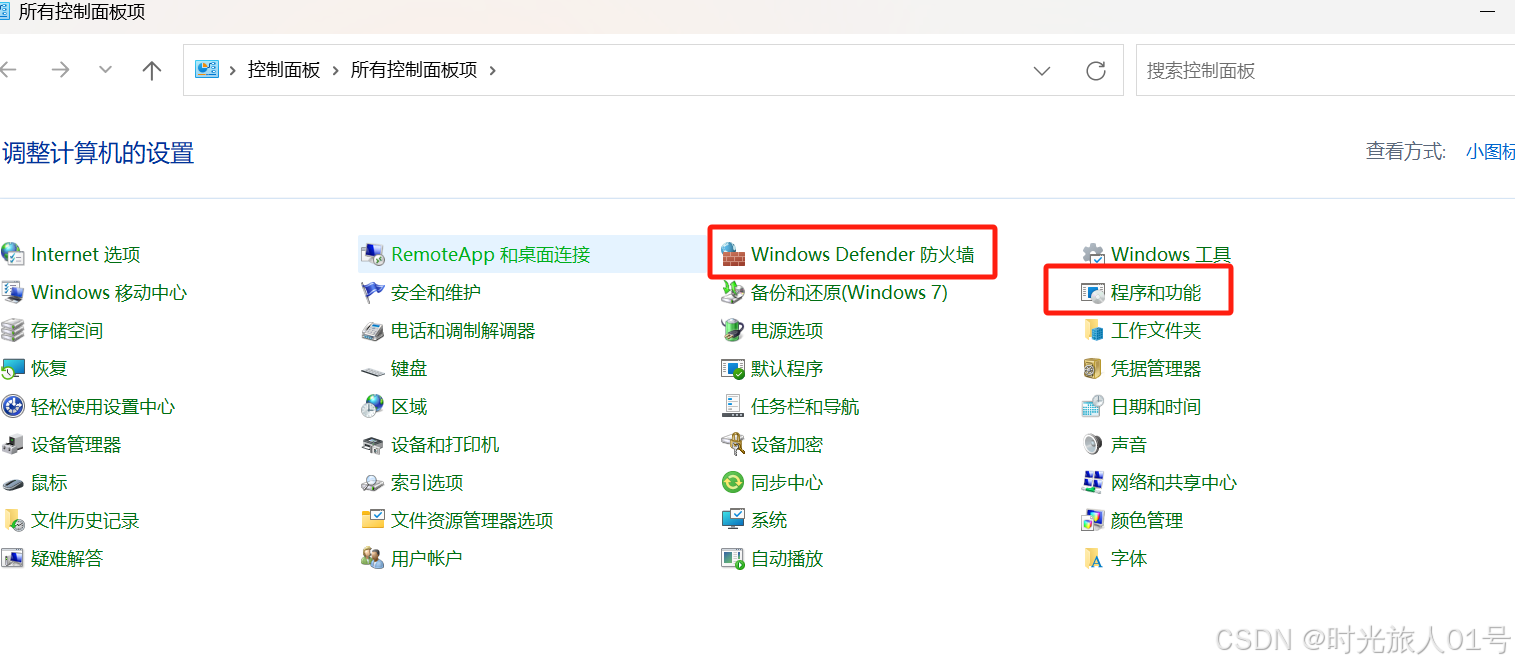The width and height of the screenshot is (1515, 666).
Task: Click the 设备管理器 icon
Action: pos(12,444)
